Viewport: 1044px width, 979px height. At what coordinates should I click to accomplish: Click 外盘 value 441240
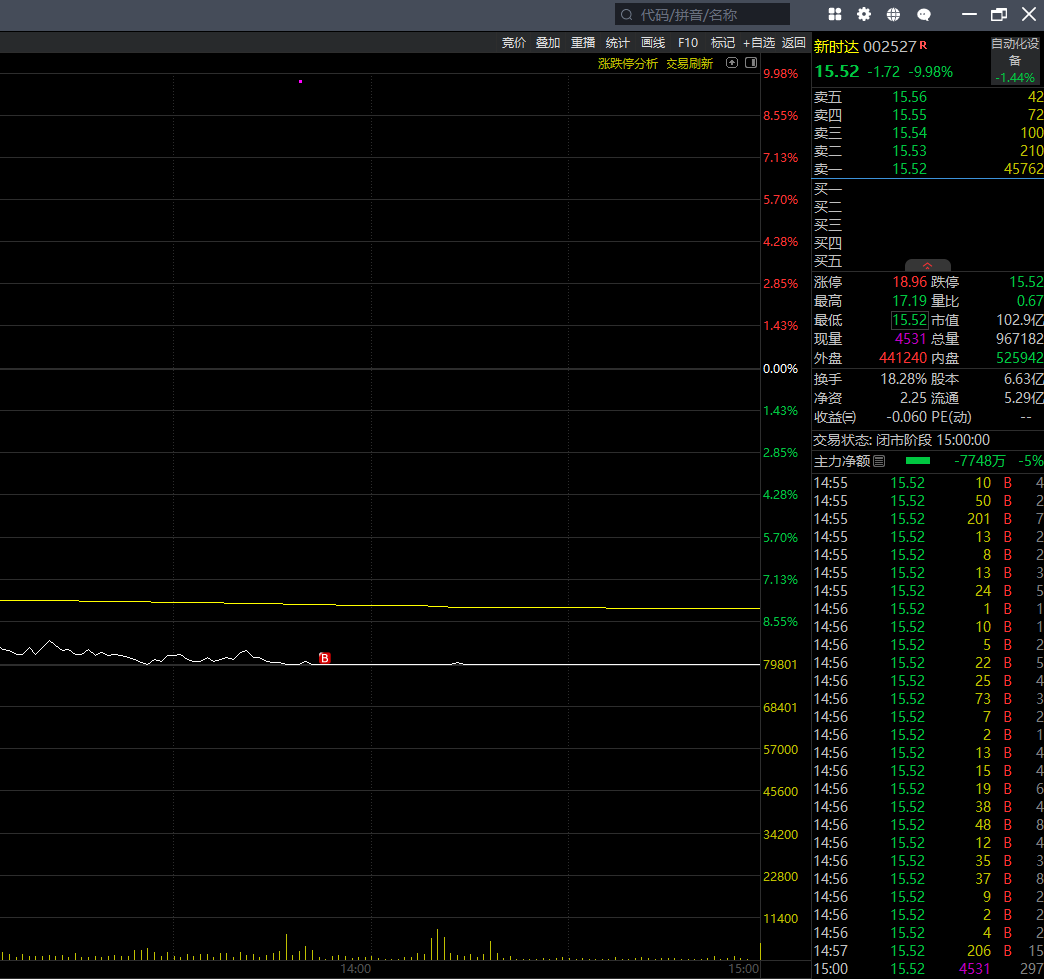903,358
